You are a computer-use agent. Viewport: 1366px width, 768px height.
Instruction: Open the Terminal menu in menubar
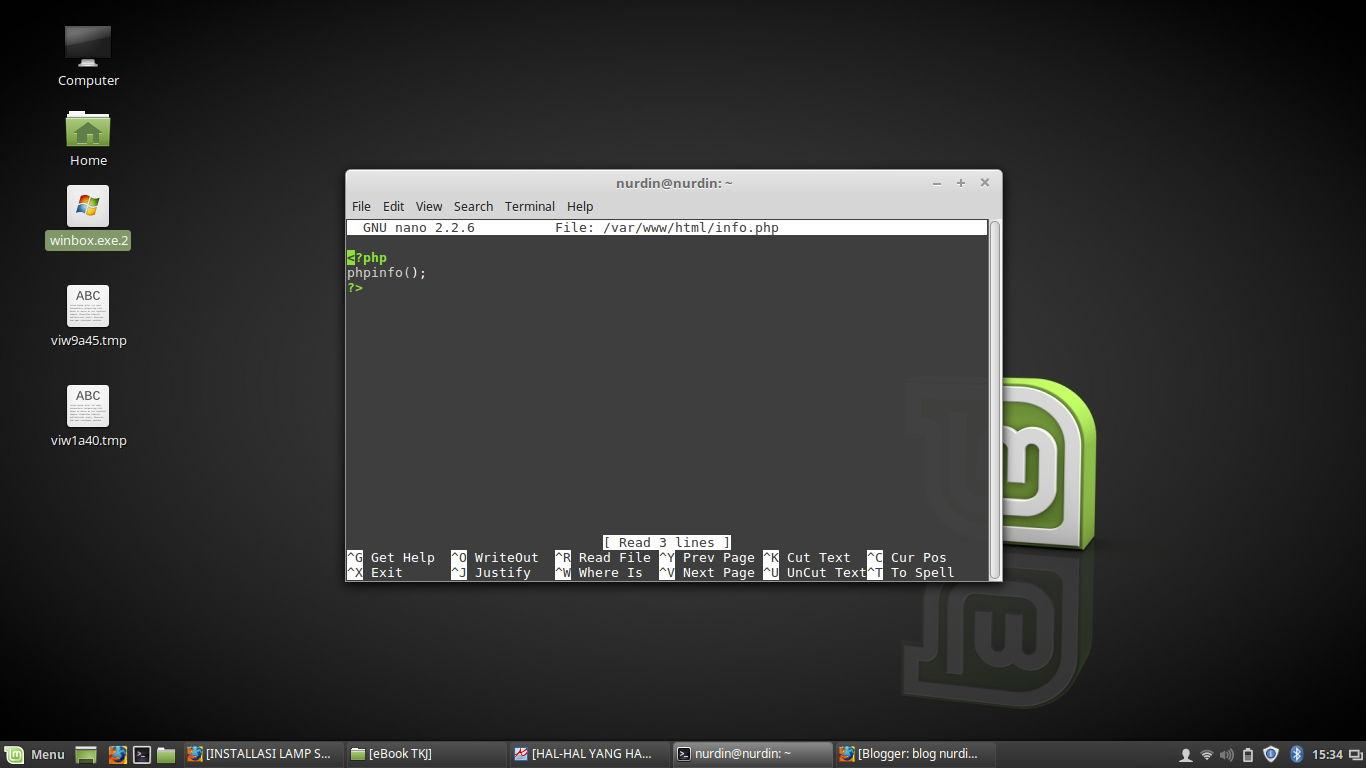530,206
